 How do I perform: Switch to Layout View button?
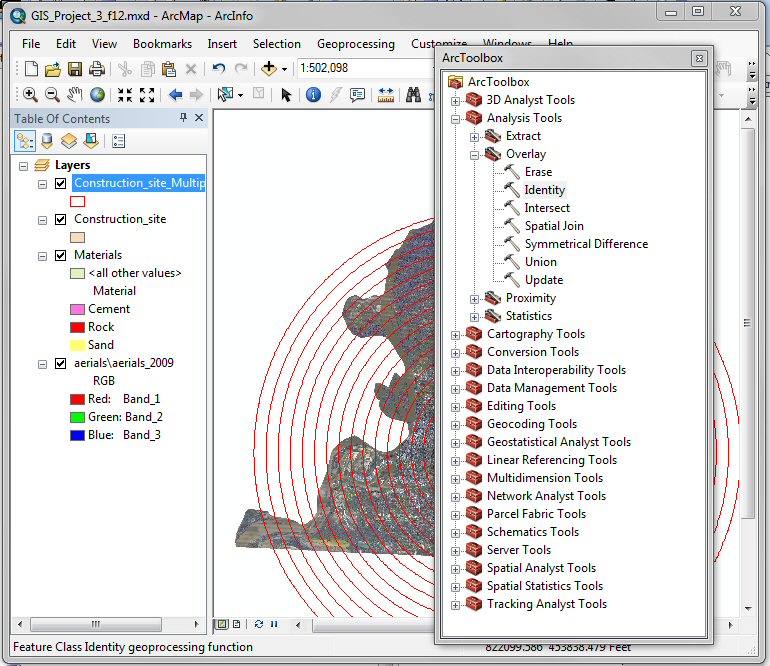coord(237,624)
